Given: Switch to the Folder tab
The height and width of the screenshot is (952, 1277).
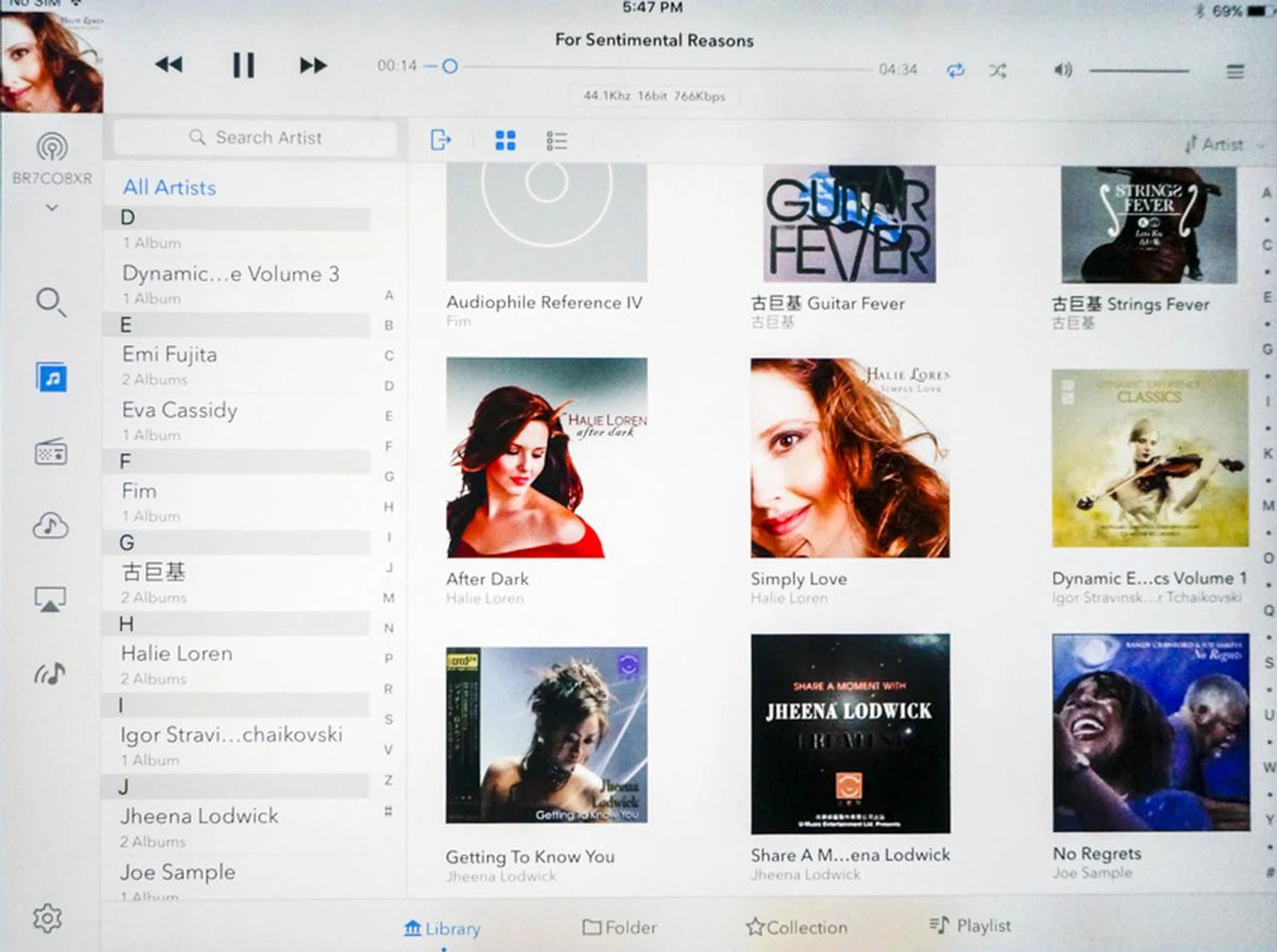Looking at the screenshot, I should click(x=619, y=927).
